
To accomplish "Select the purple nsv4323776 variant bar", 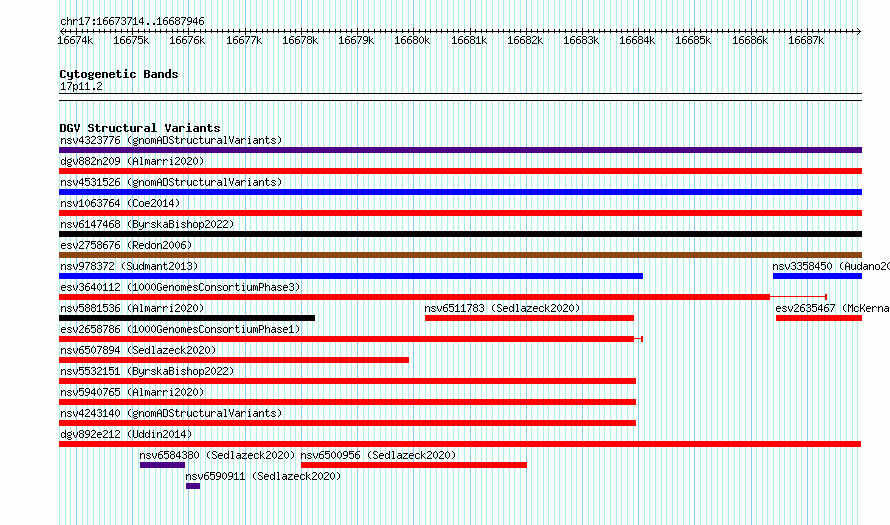I will [460, 150].
